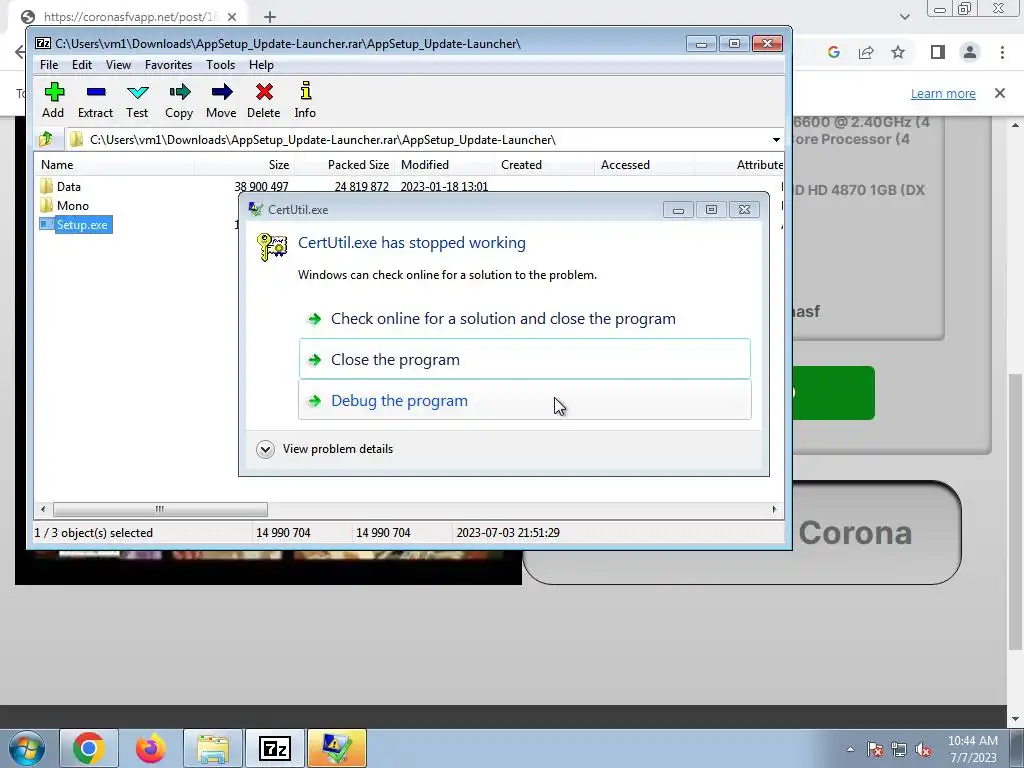Choose Close the program option
1024x768 pixels.
coord(524,359)
